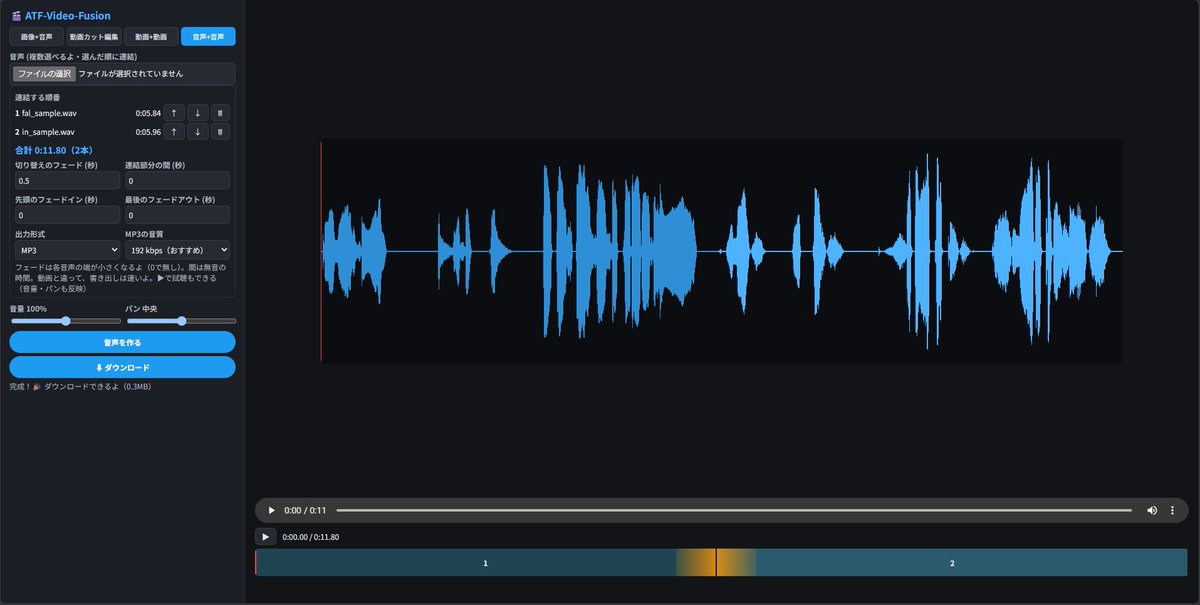1200x605 pixels.
Task: Move fal_sample.wav down in the order
Action: point(198,113)
